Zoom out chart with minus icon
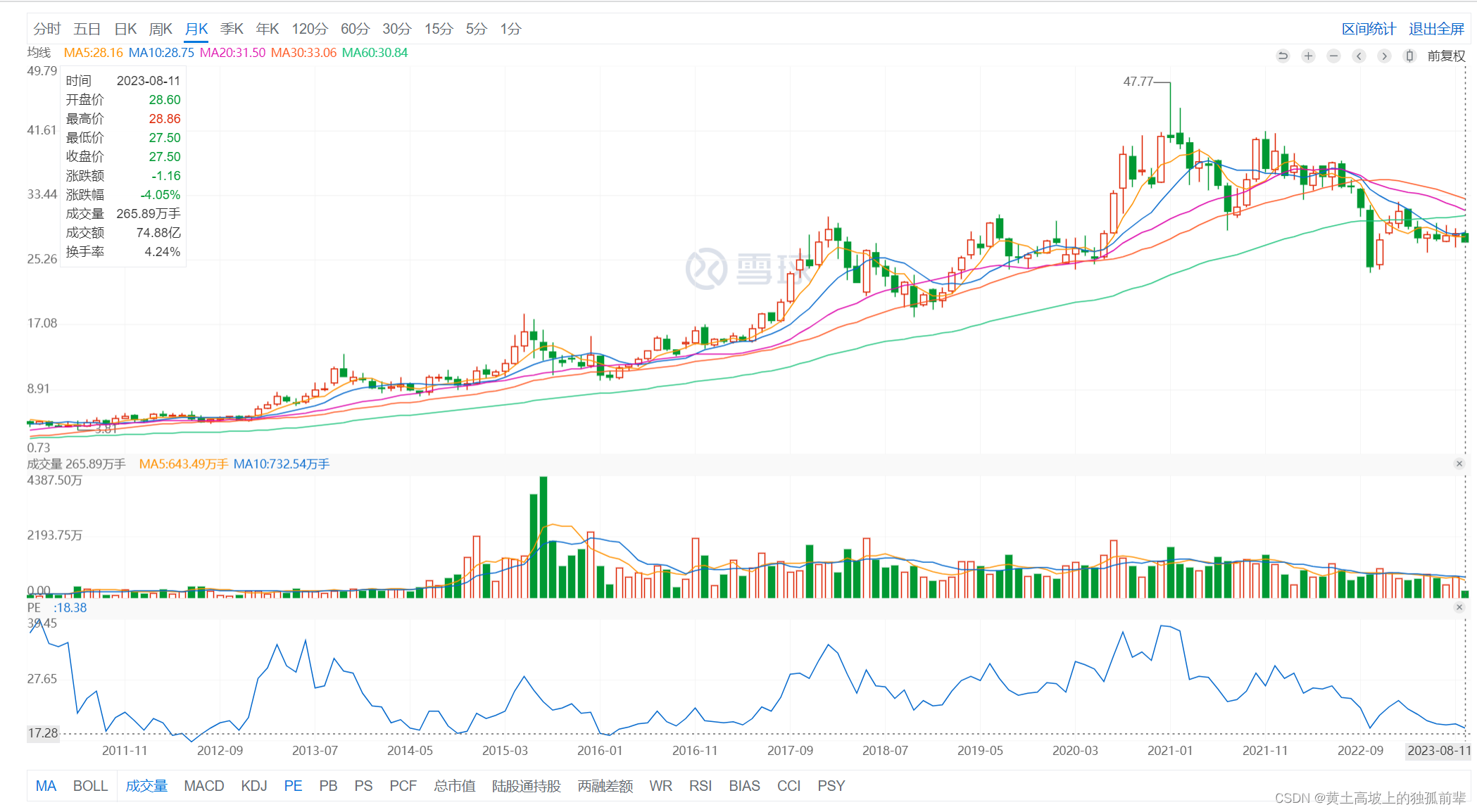1477x812 pixels. (x=1333, y=56)
